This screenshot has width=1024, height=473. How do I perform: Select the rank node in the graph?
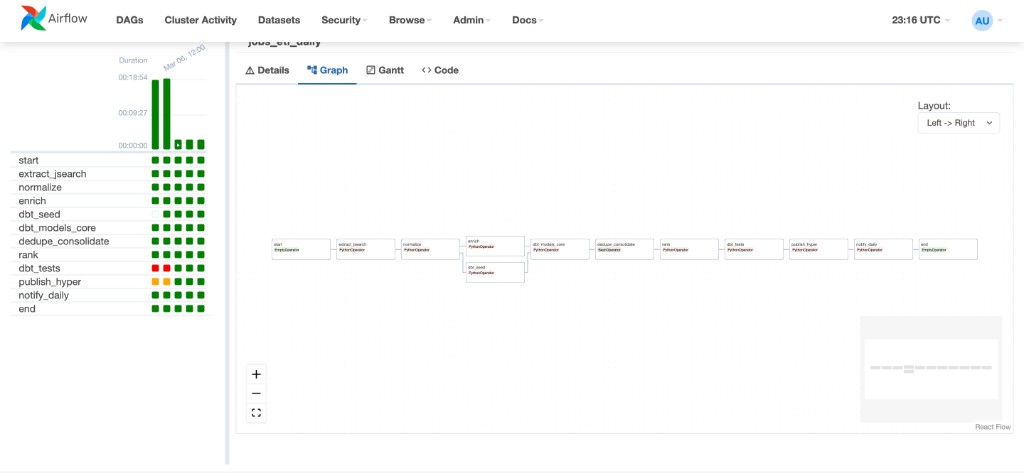[x=689, y=249]
